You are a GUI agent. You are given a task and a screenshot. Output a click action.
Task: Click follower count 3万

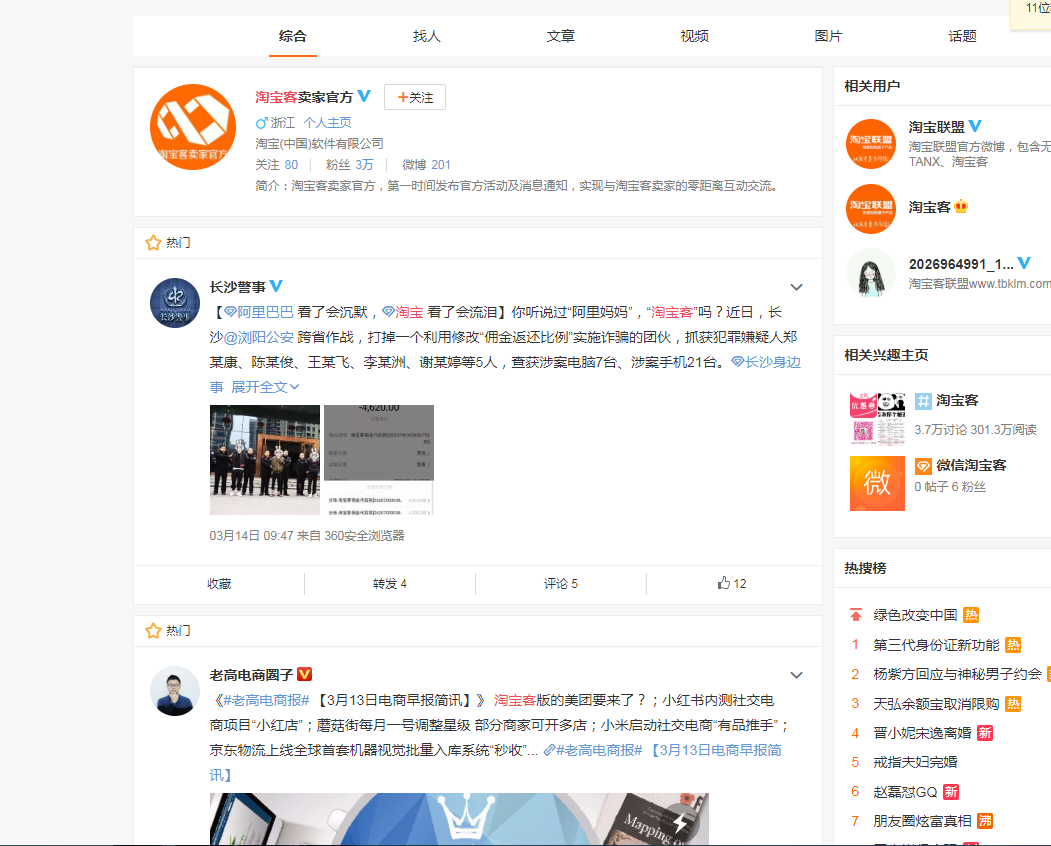[364, 165]
